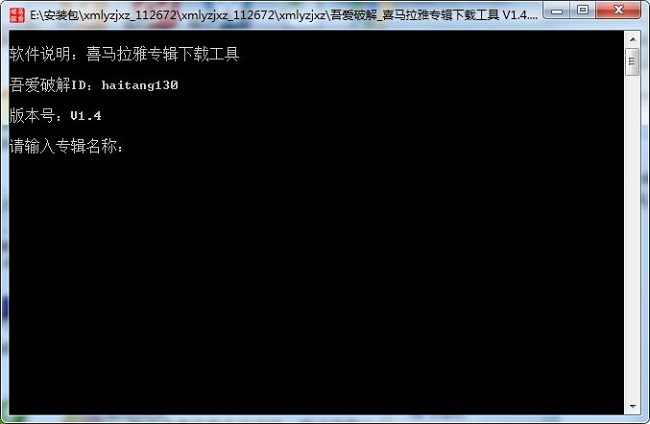
Task: Click the empty black console area
Action: (x=315, y=282)
